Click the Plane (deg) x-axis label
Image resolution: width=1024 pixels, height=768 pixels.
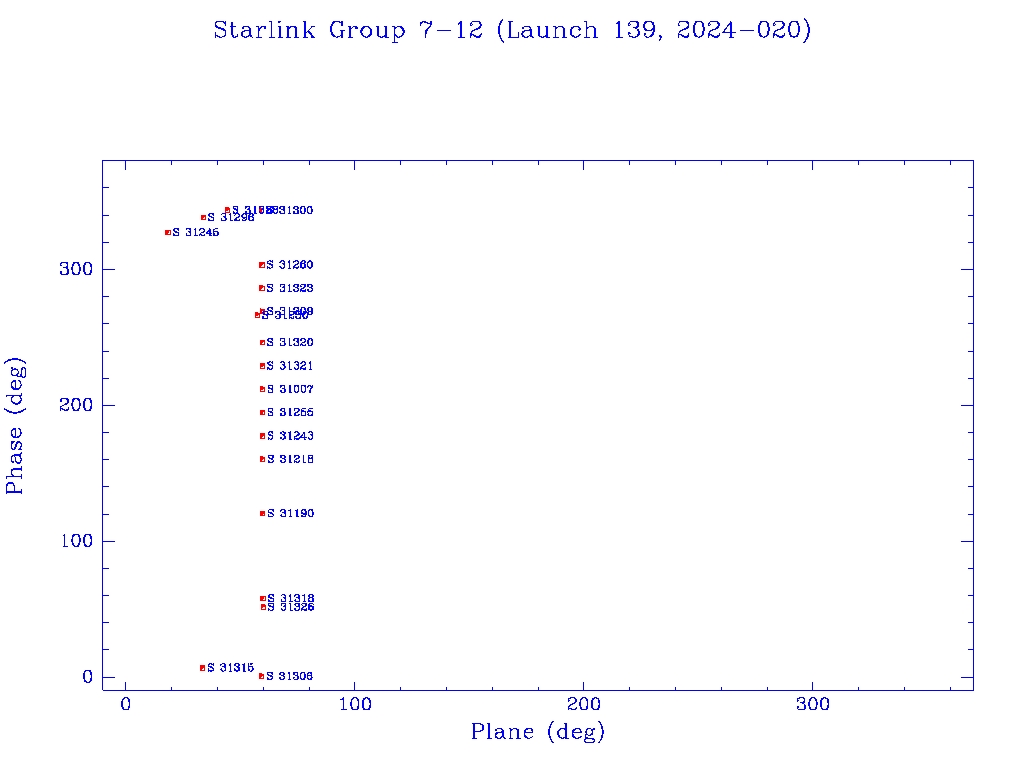coord(538,732)
